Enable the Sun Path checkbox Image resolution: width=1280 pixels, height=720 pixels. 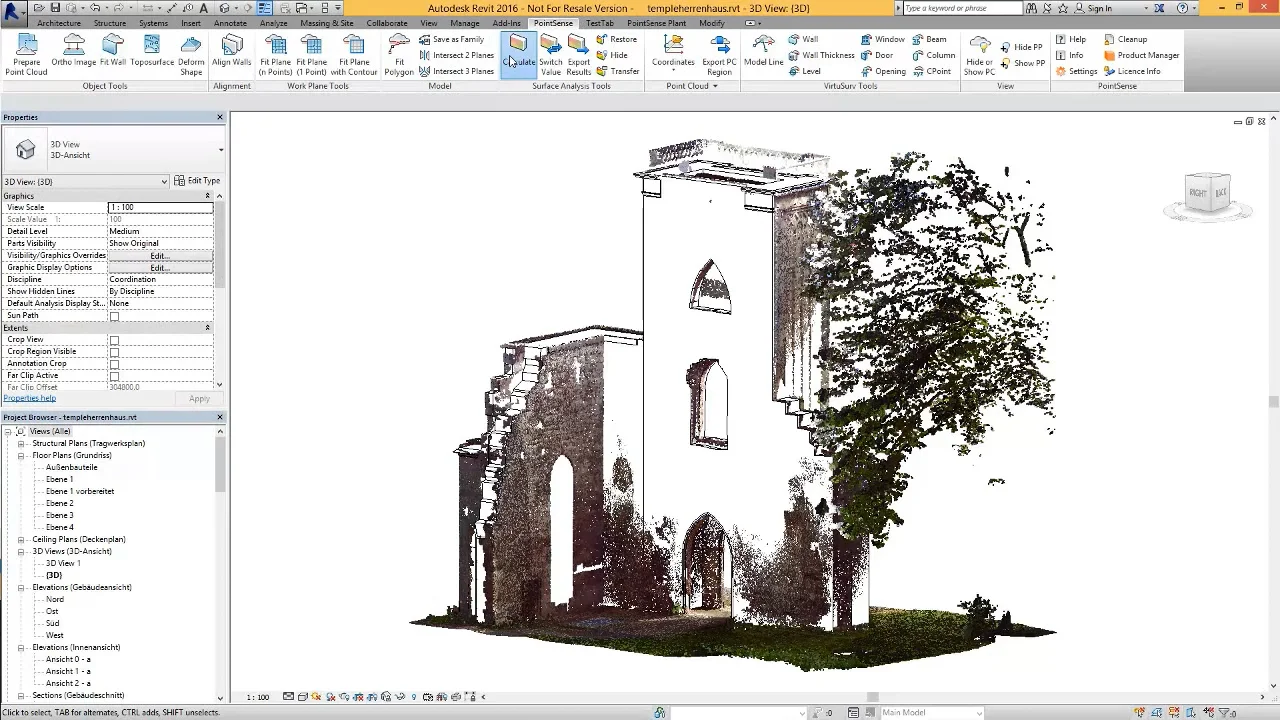pyautogui.click(x=114, y=316)
